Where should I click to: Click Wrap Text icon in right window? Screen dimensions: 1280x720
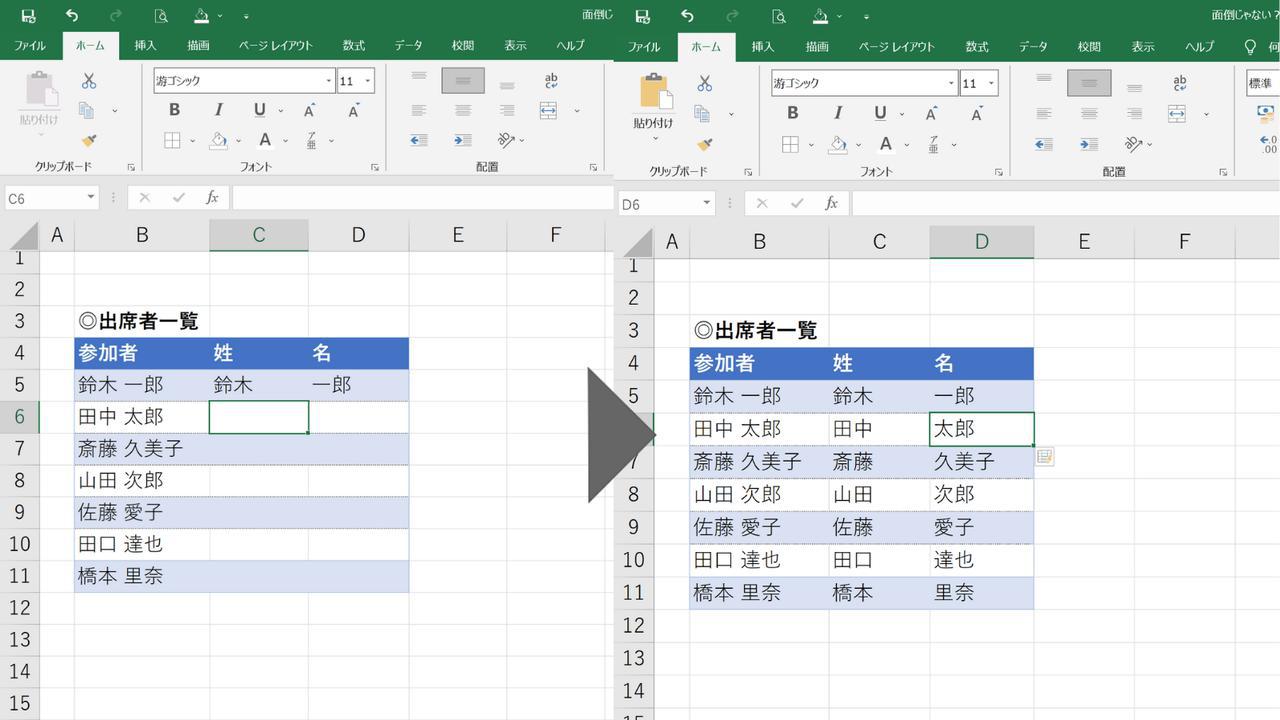tap(1180, 84)
